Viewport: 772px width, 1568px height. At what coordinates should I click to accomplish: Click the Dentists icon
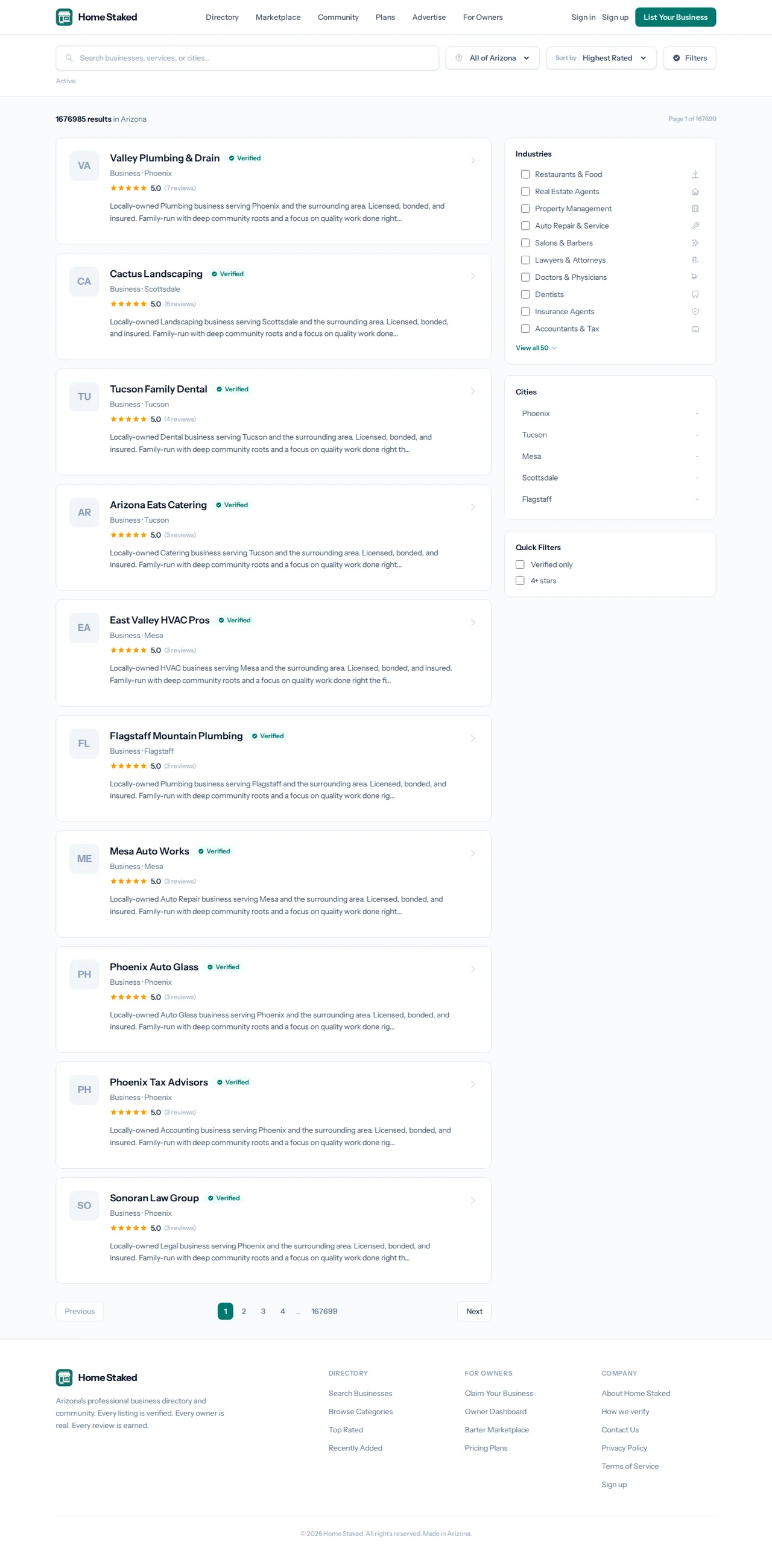695,295
